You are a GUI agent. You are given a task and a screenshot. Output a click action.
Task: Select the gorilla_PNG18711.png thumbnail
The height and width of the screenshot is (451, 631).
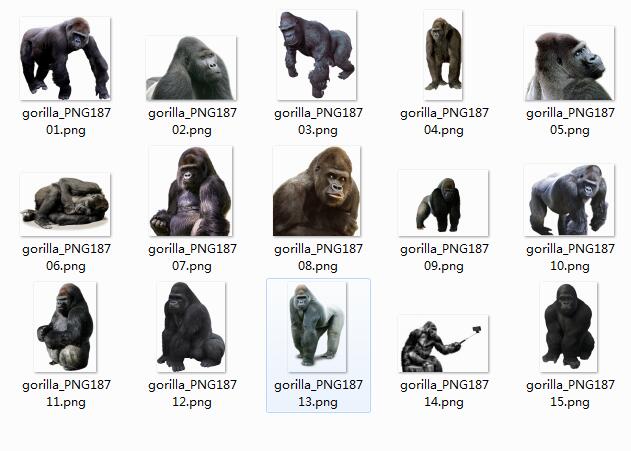tap(65, 327)
